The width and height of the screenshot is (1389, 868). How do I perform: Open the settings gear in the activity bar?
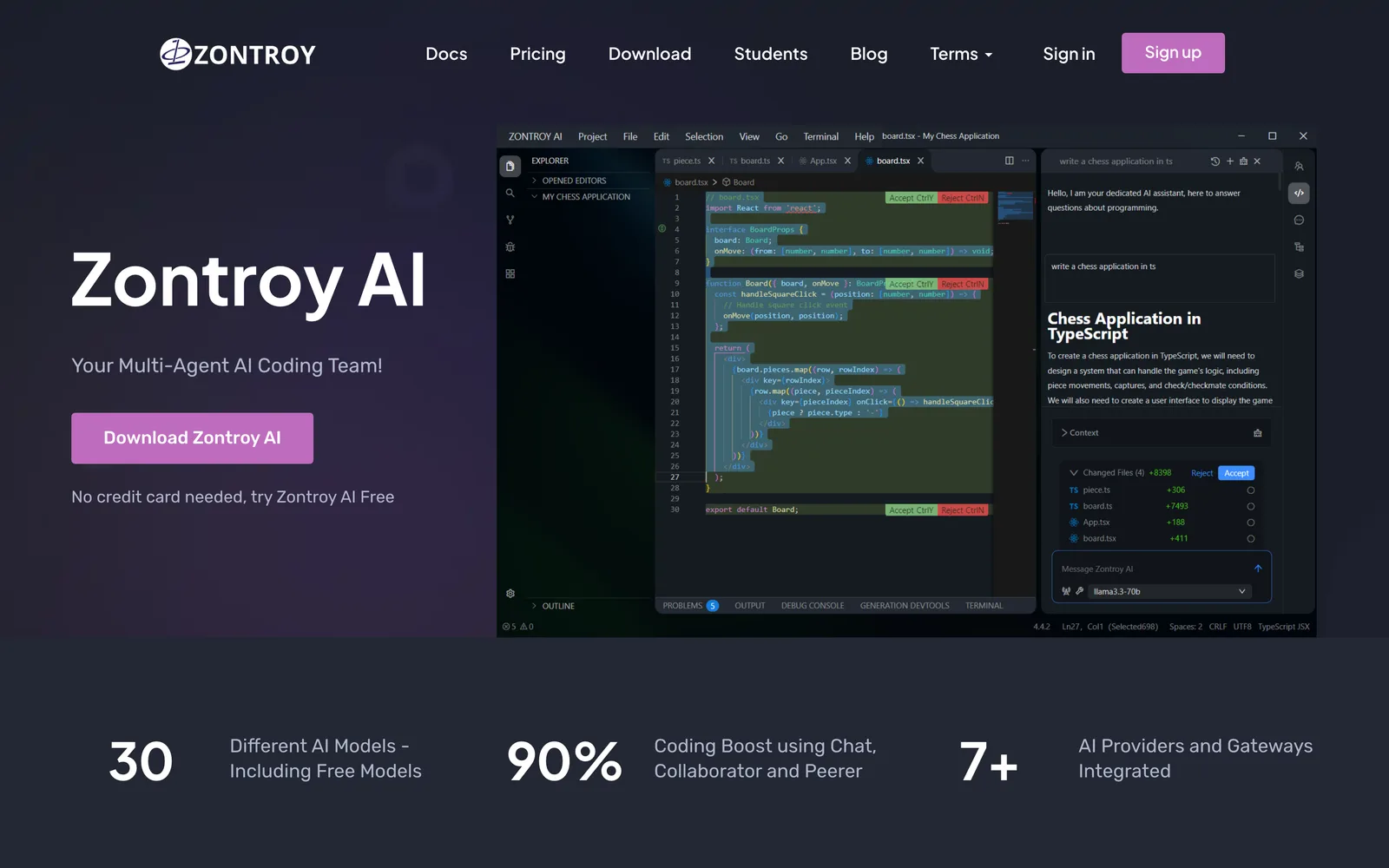510,594
